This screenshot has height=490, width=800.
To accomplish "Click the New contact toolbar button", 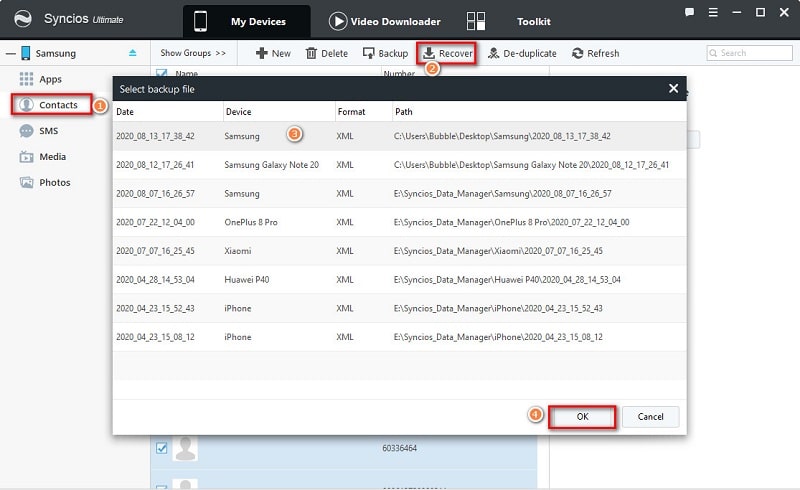I will tap(273, 53).
